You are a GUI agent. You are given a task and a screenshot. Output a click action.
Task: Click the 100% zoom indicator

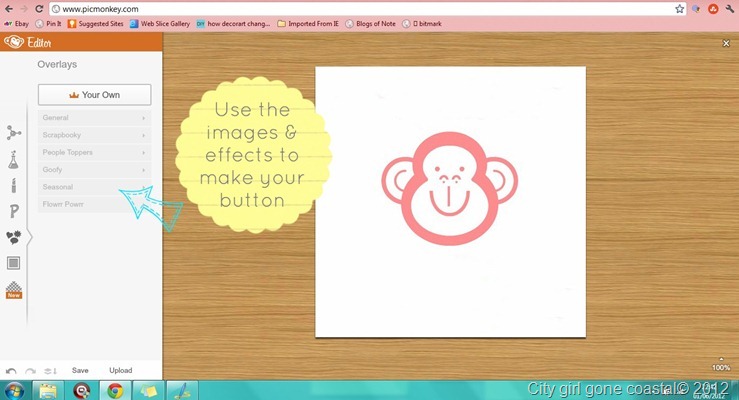click(x=721, y=367)
